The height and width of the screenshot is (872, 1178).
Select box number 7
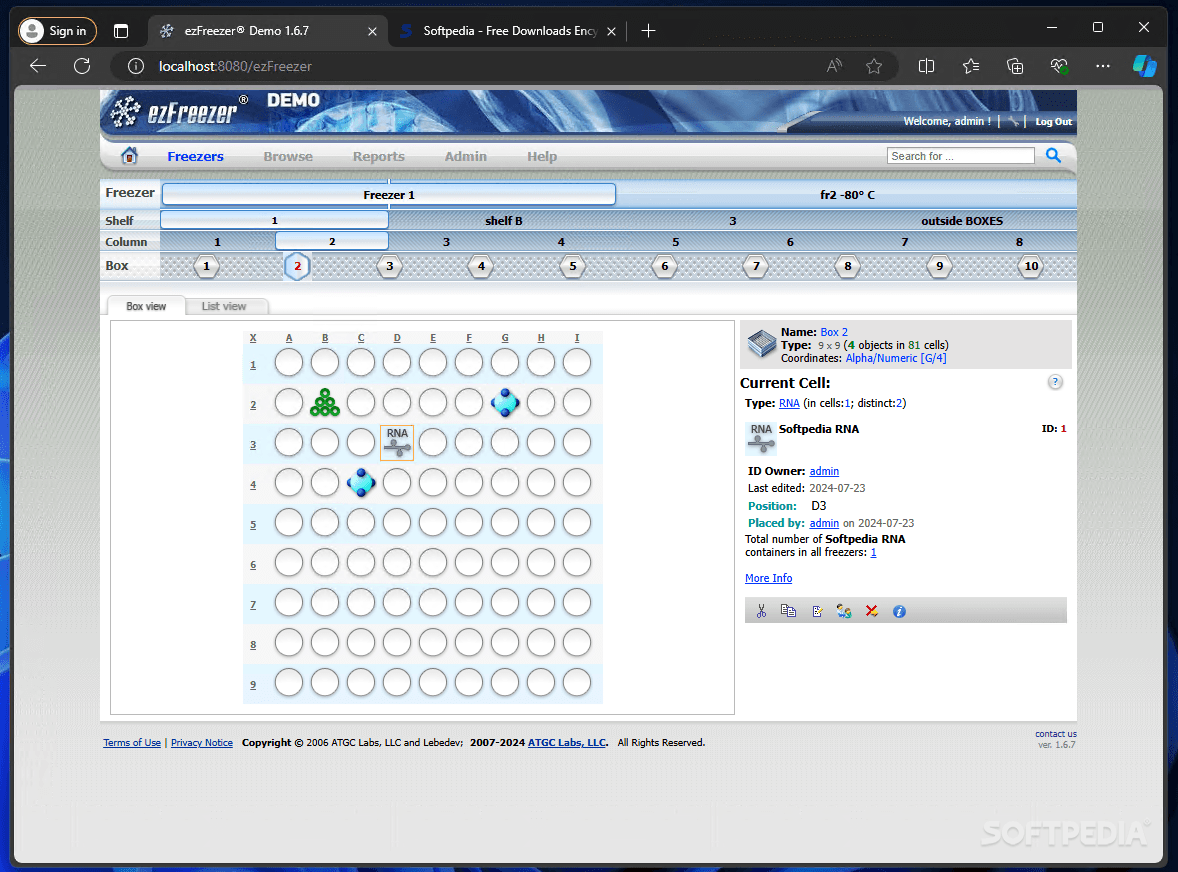click(x=756, y=266)
